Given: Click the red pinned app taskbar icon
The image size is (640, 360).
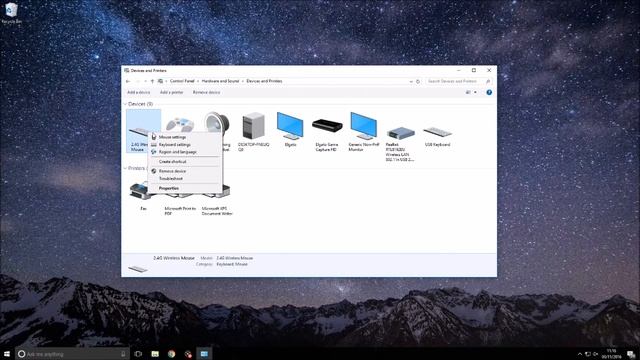Looking at the screenshot, I should [188, 353].
